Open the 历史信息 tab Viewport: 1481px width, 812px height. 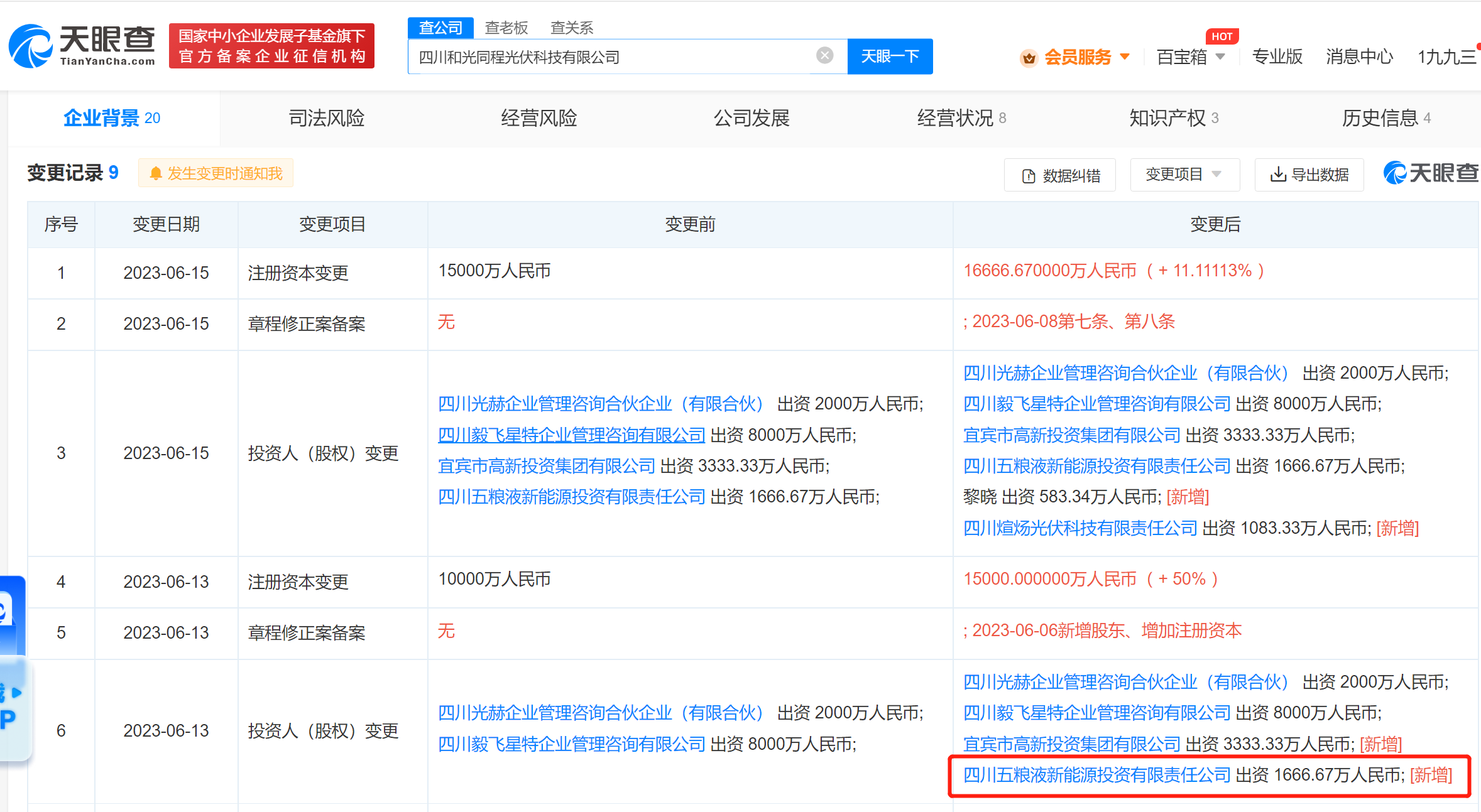tap(1386, 118)
